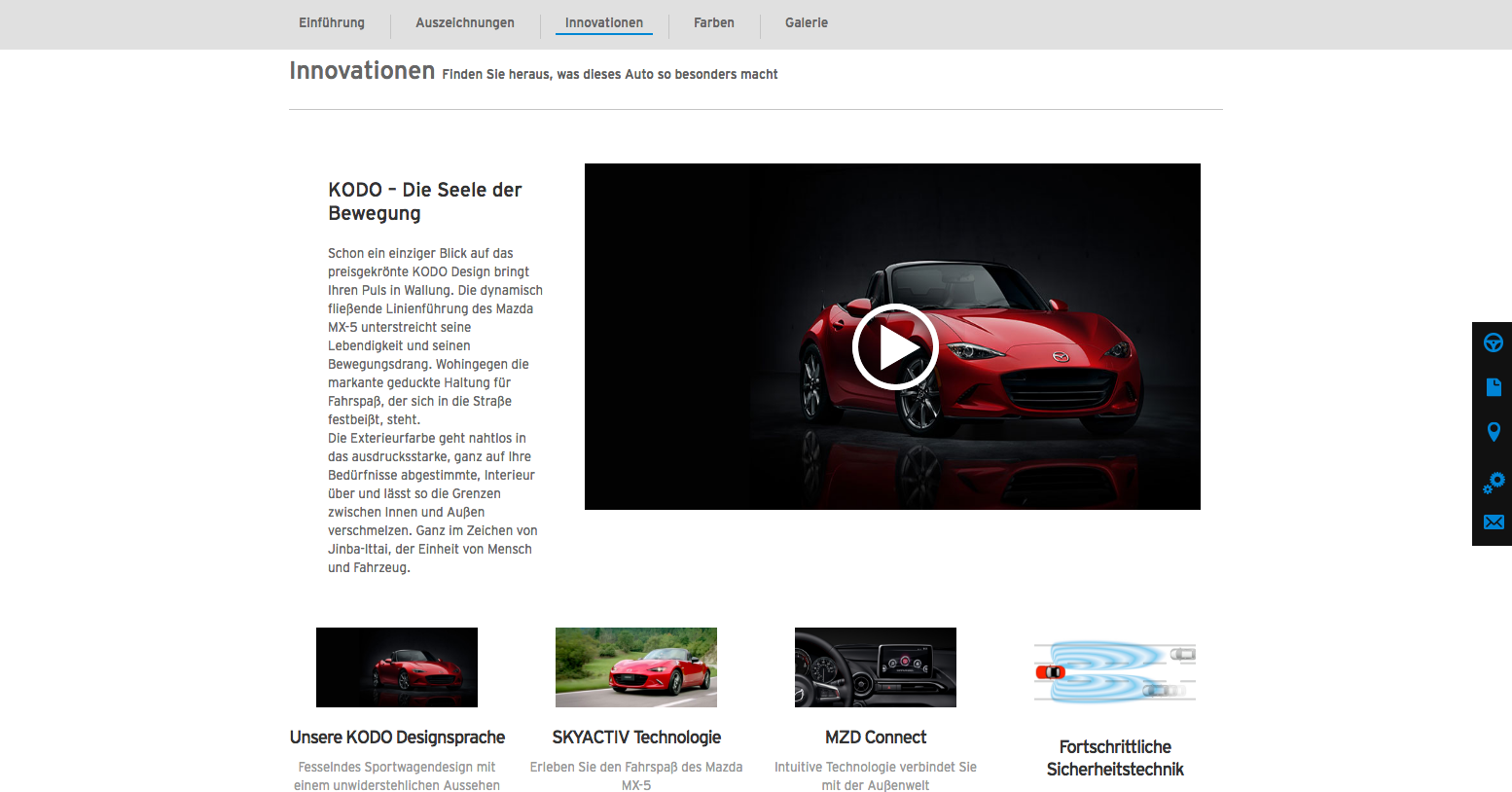The width and height of the screenshot is (1512, 792).
Task: Click the Unsere KODO Designsprache heading
Action: [397, 738]
